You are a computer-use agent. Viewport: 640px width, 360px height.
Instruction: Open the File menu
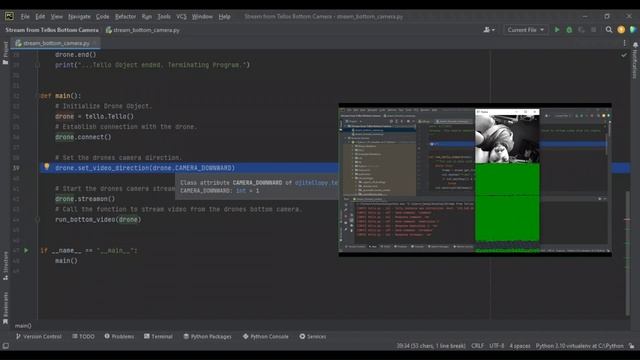click(x=25, y=17)
